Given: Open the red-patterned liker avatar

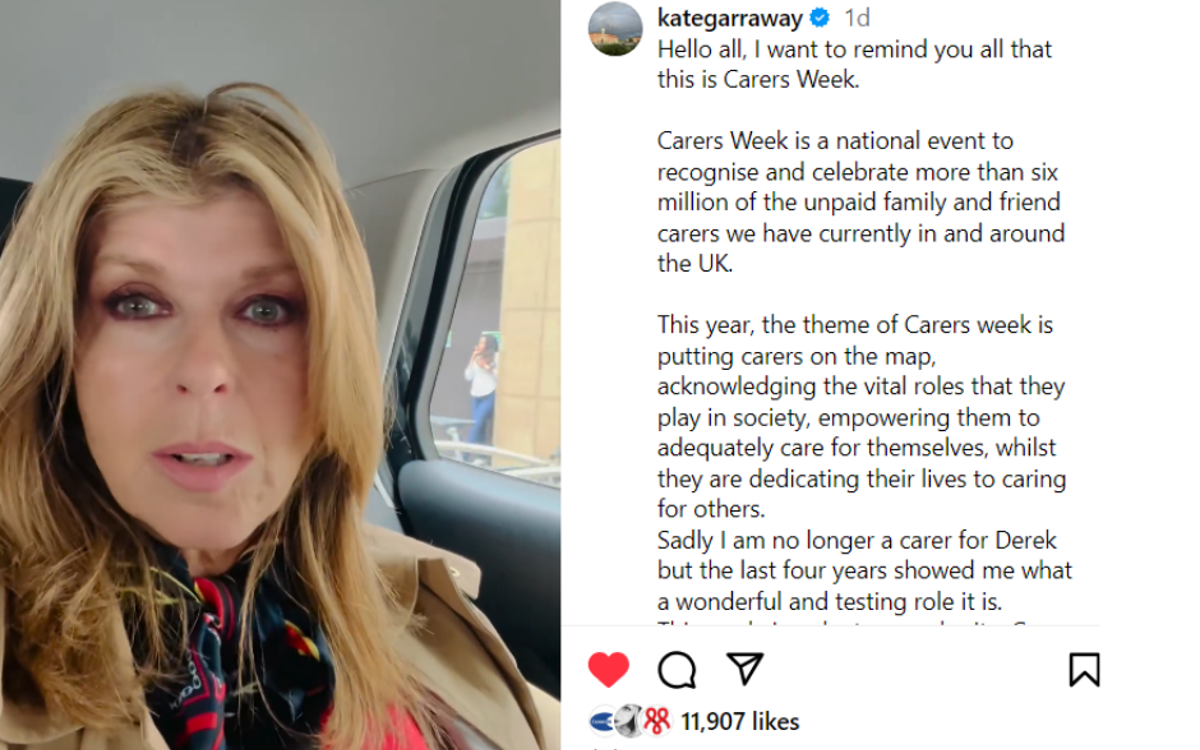Looking at the screenshot, I should coord(656,721).
